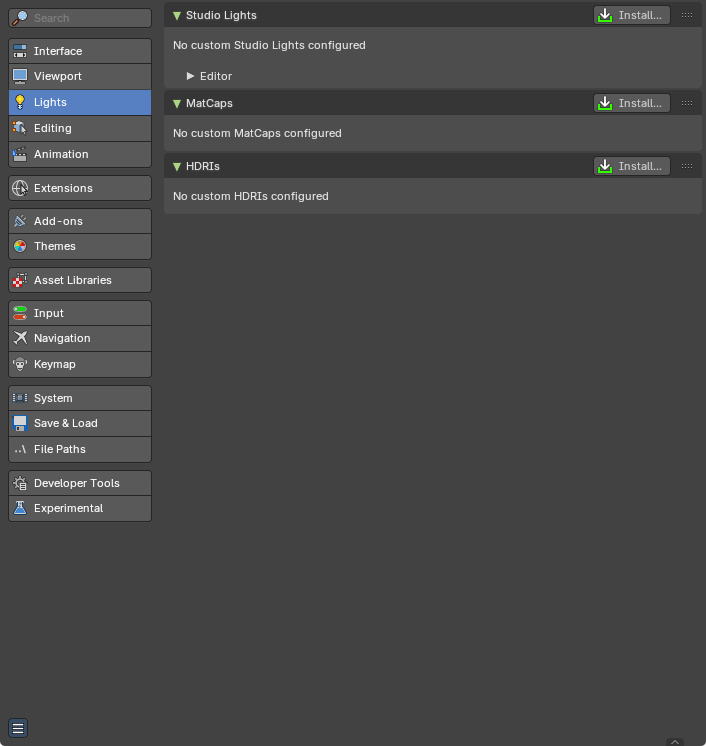Switch to the Viewport tab
The image size is (706, 746).
tap(80, 76)
